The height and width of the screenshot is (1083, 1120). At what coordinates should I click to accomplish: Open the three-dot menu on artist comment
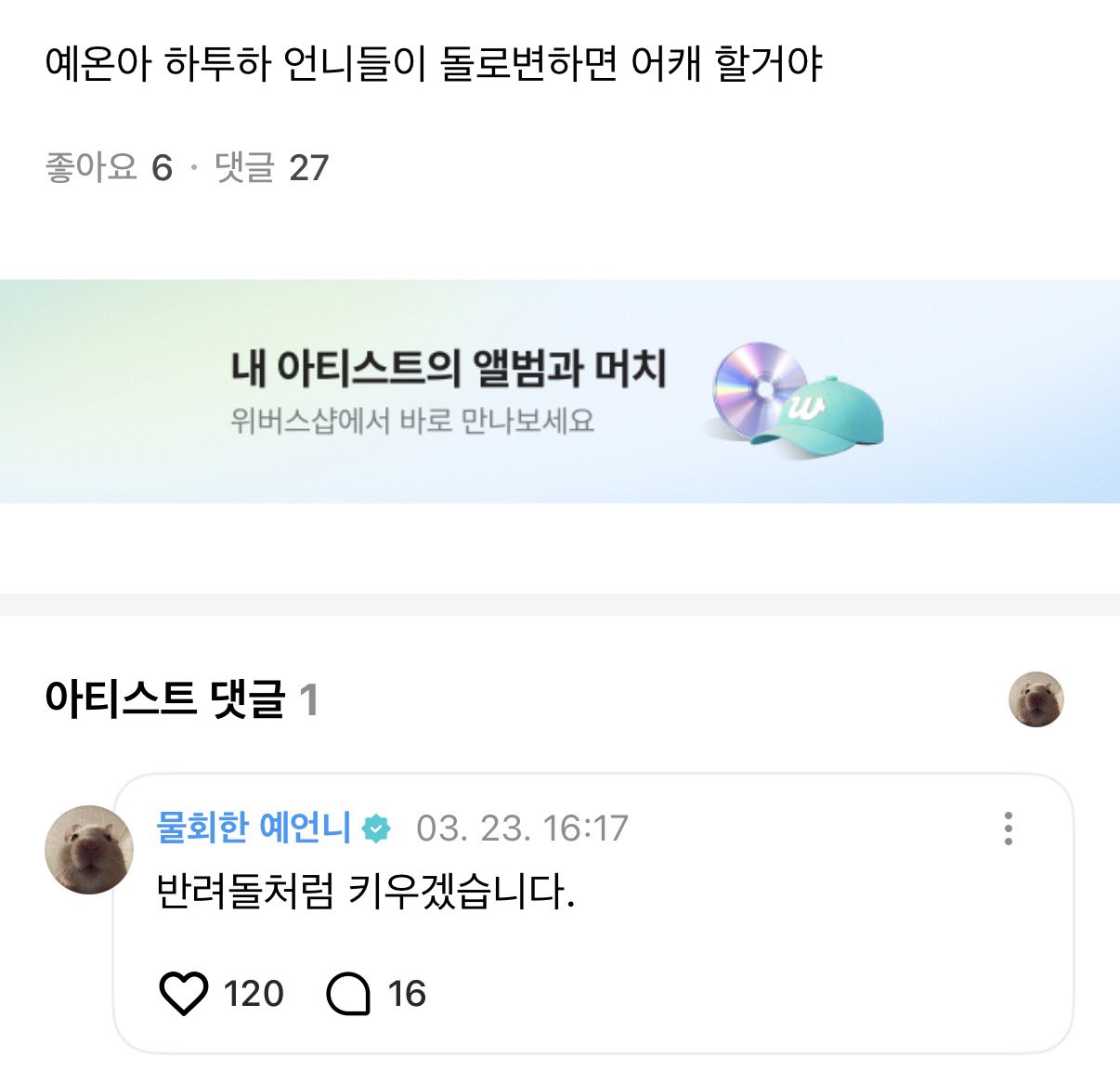click(1008, 829)
